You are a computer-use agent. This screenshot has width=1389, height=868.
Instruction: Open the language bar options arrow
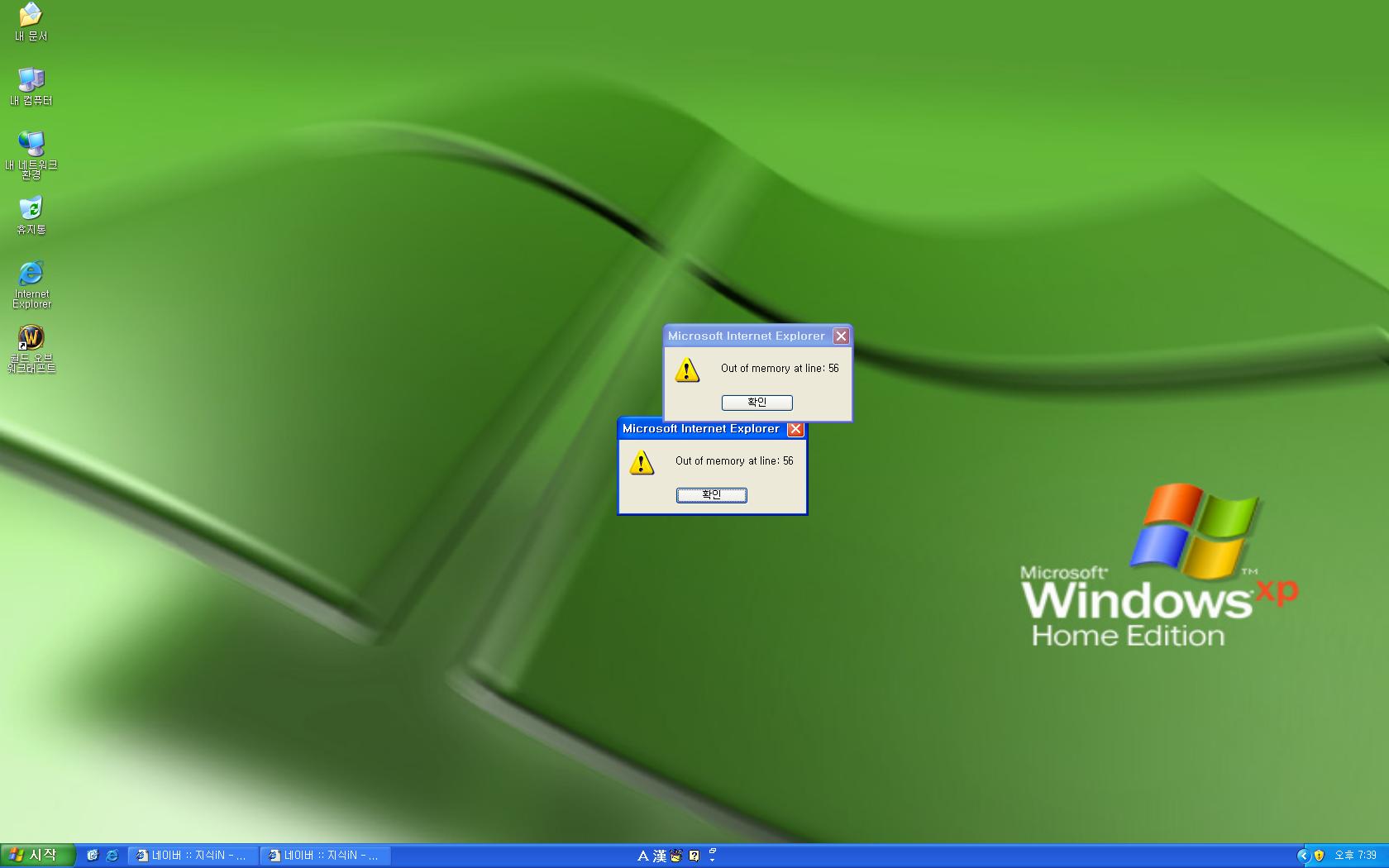click(x=712, y=861)
